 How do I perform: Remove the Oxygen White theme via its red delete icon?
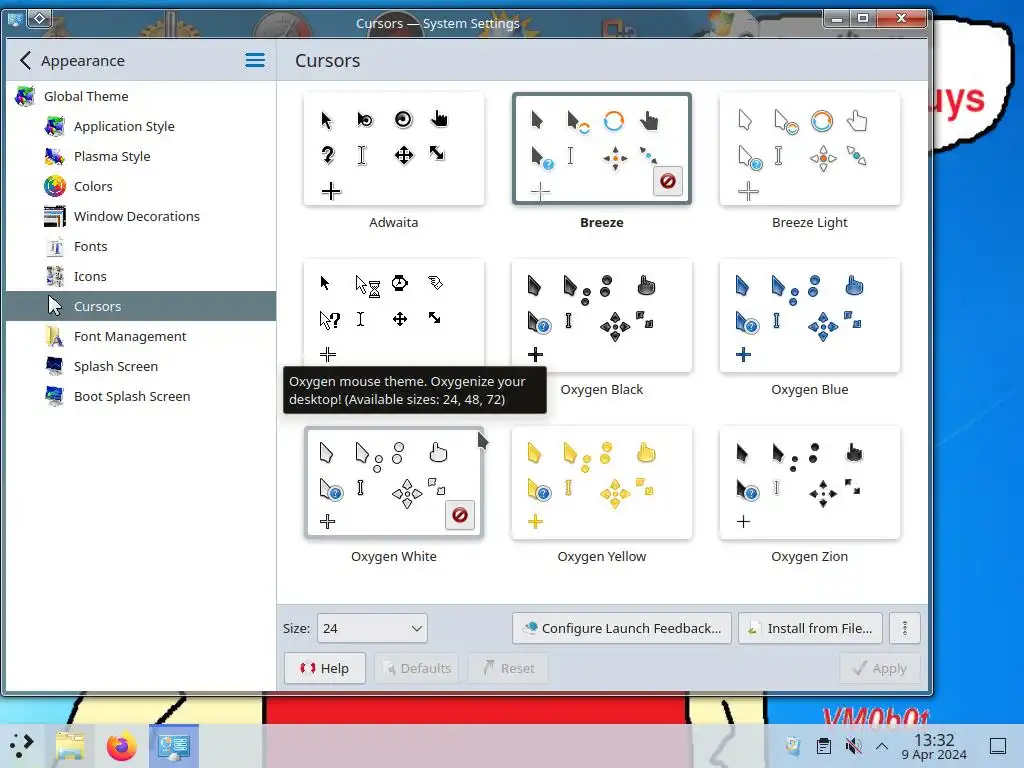tap(460, 515)
